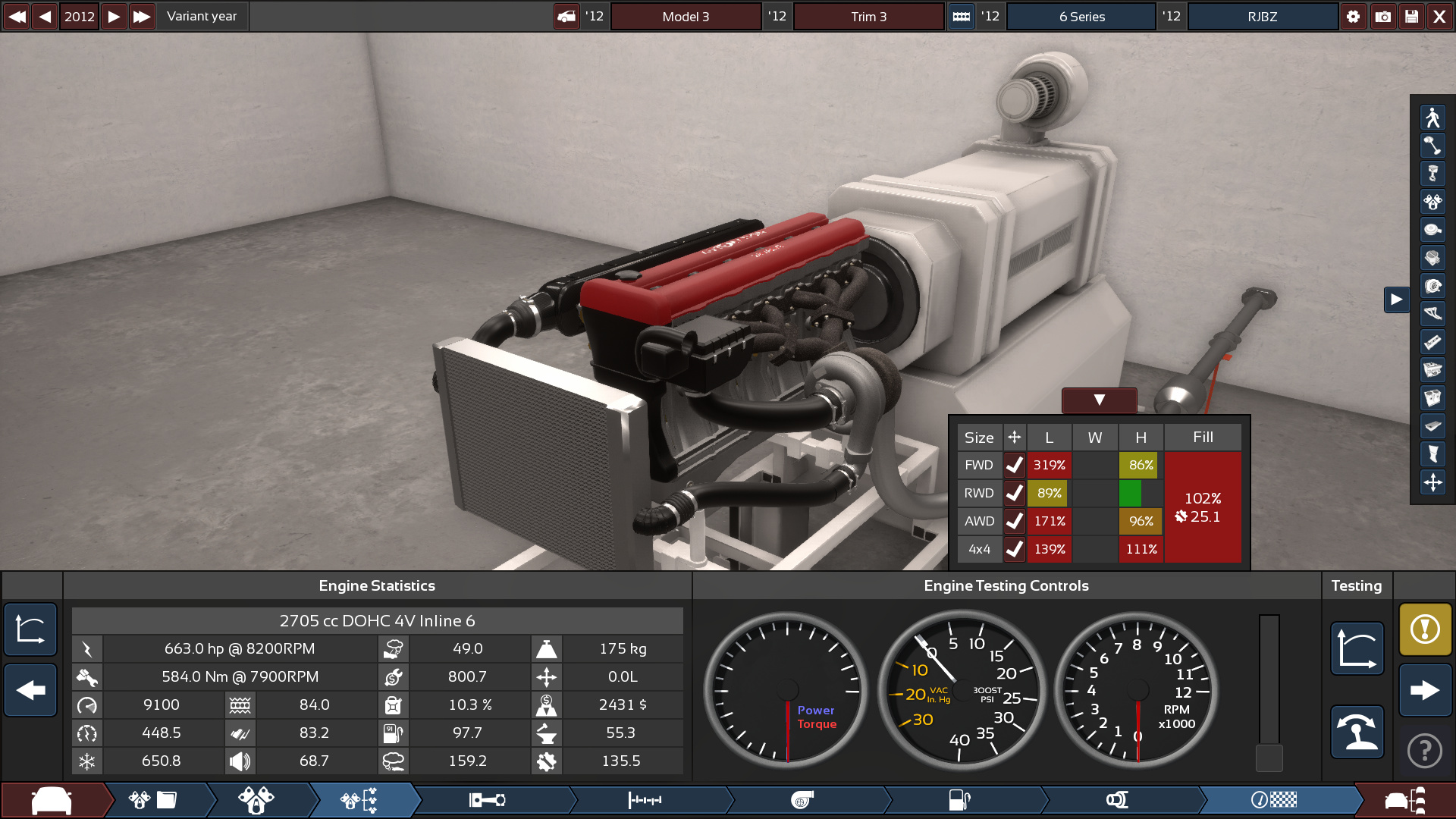This screenshot has width=1456, height=819.
Task: Toggle the RWD checkmark in the Size table
Action: coord(1014,493)
